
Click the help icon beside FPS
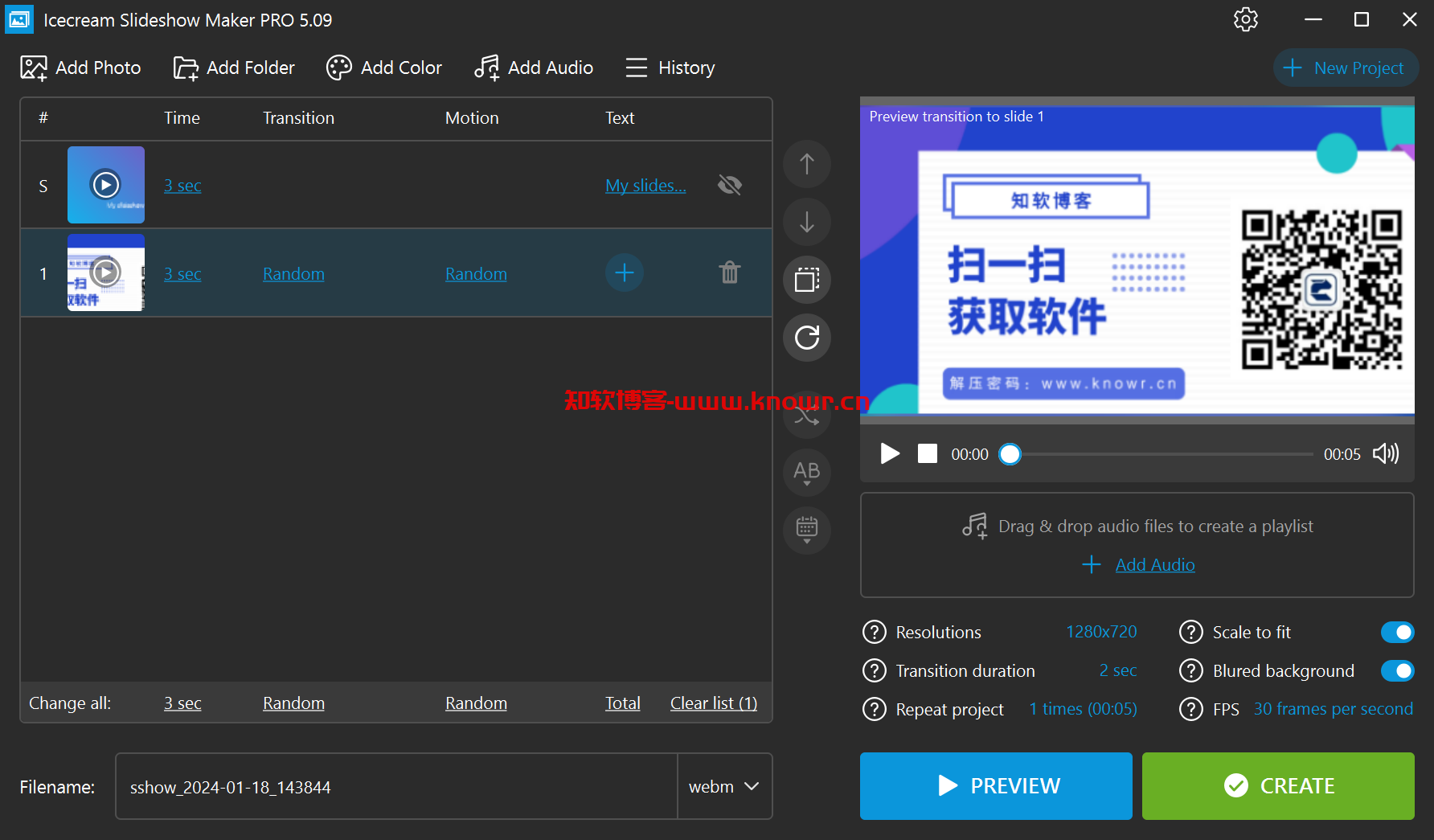tap(1191, 710)
